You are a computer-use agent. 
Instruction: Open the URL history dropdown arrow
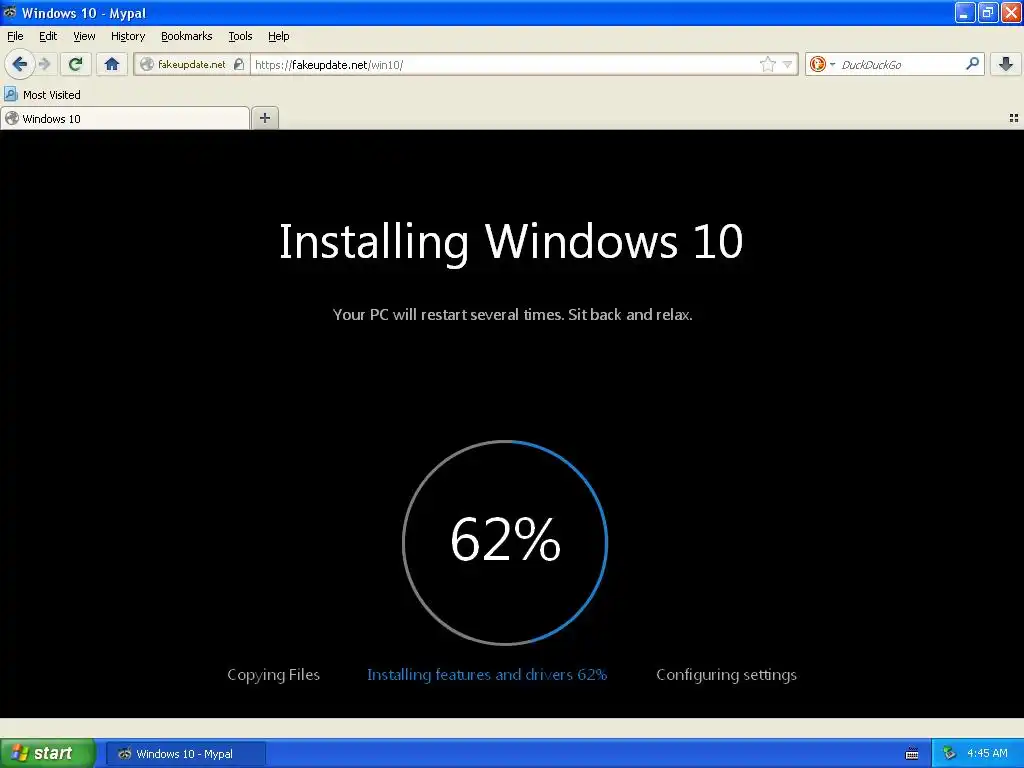point(788,65)
